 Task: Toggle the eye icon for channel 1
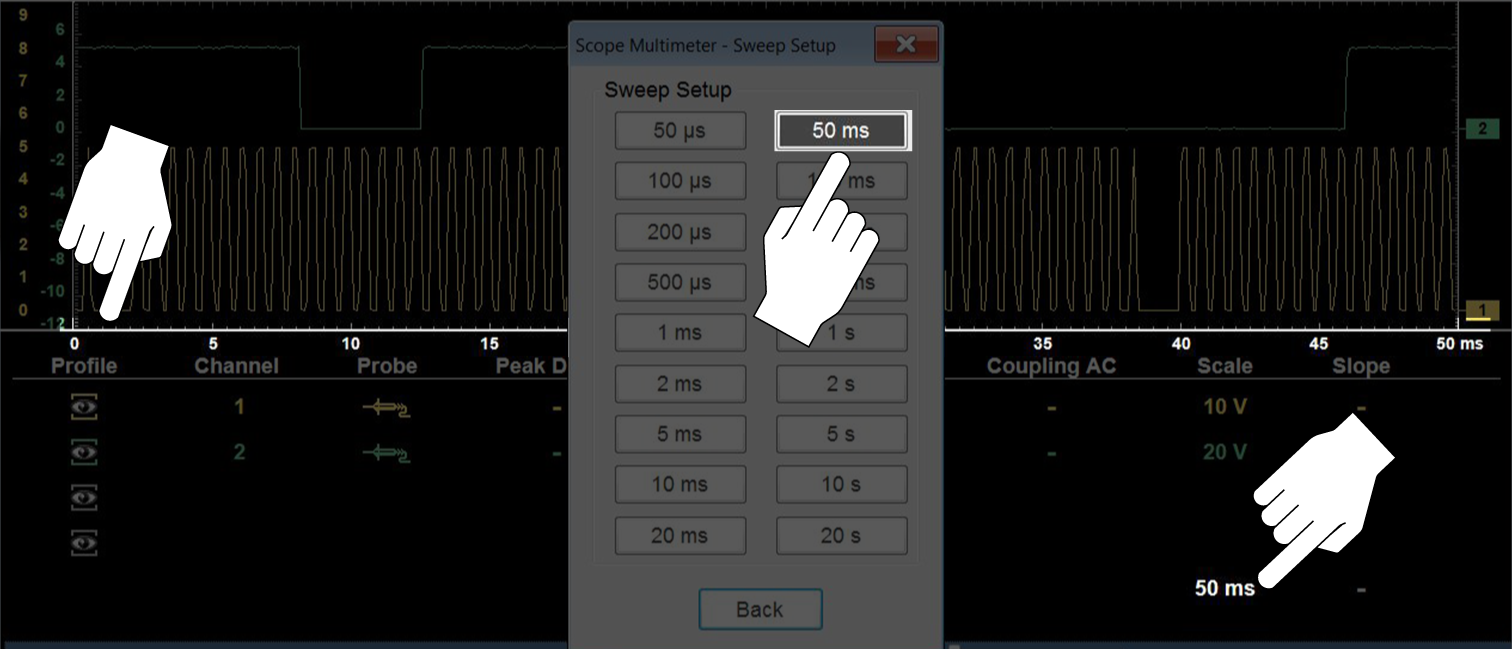click(85, 408)
